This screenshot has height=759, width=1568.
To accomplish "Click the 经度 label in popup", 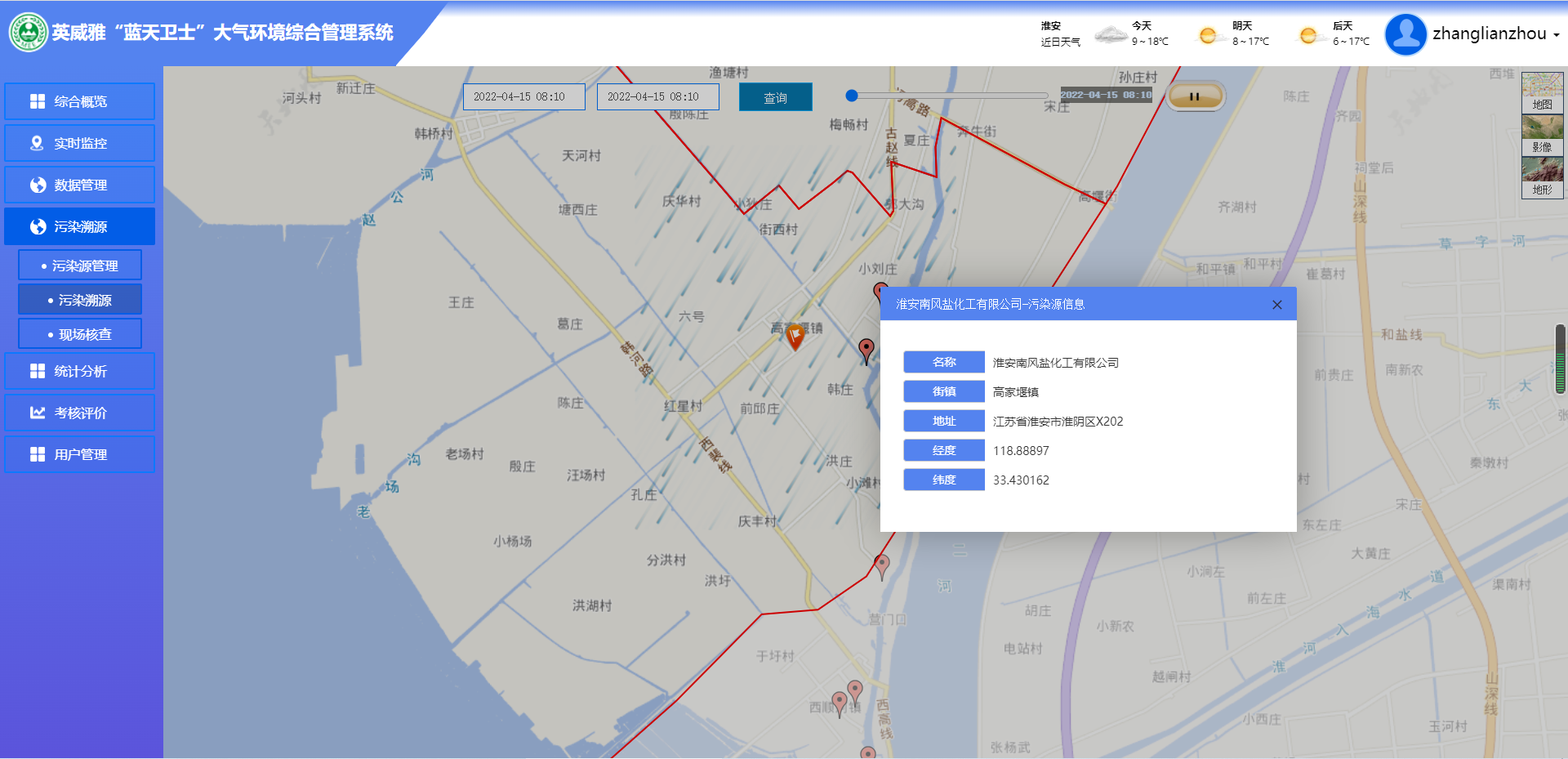I will click(x=944, y=450).
